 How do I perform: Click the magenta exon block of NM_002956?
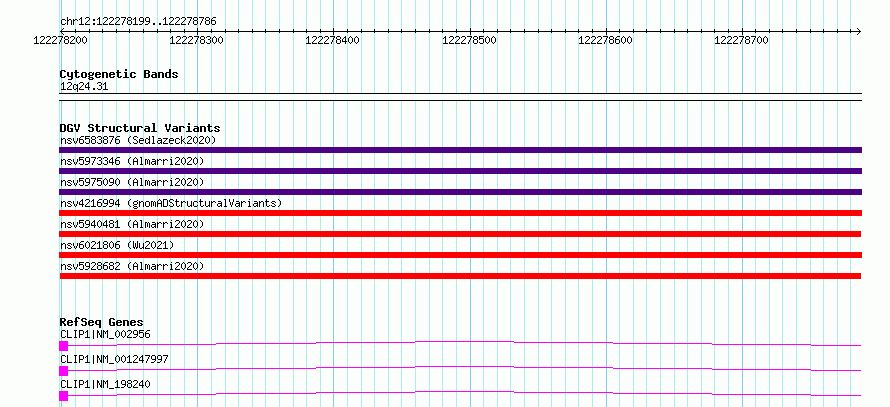(x=64, y=346)
